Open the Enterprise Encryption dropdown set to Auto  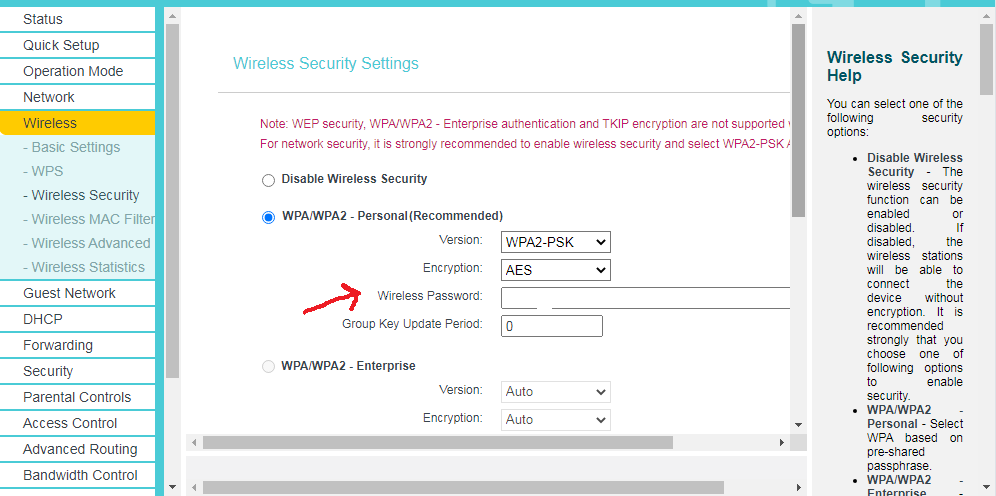[x=555, y=420]
